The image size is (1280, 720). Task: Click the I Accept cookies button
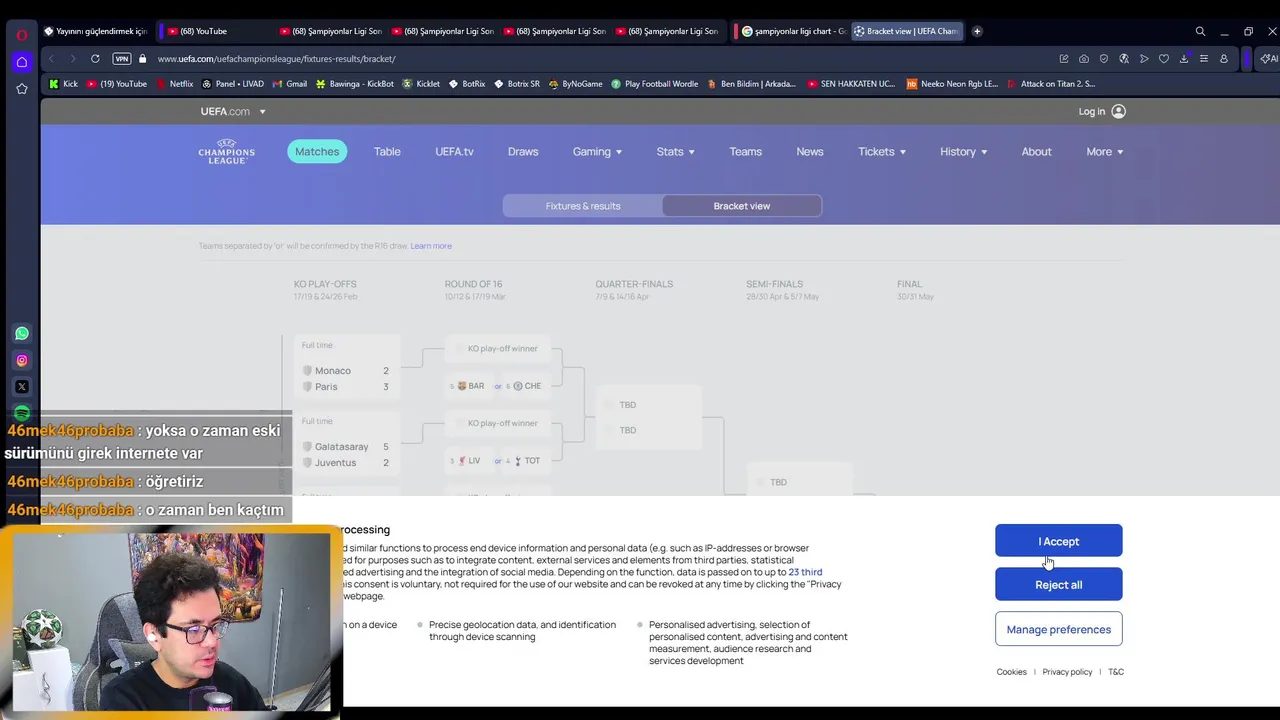[1059, 541]
